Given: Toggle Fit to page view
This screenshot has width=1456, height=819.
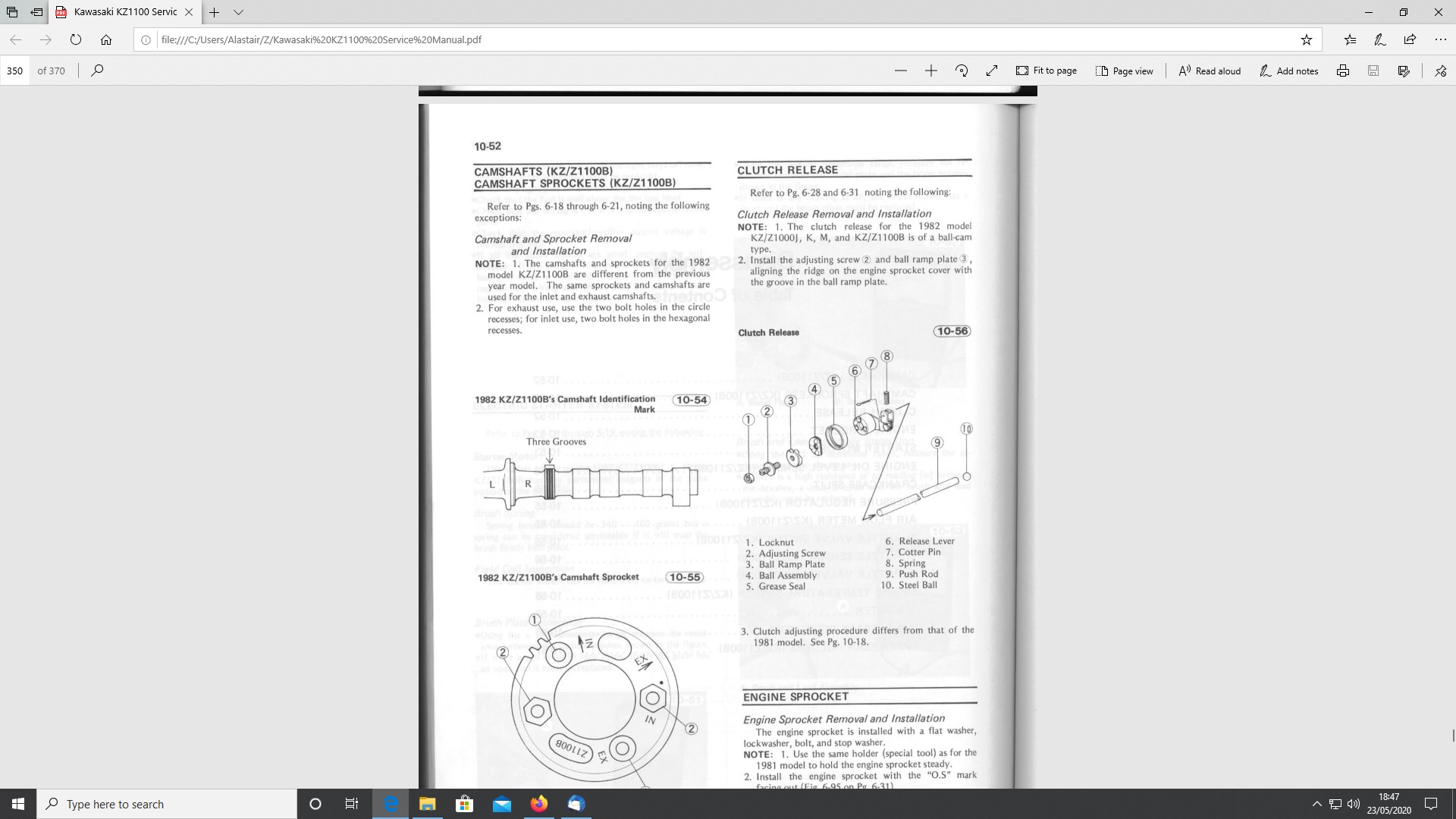Looking at the screenshot, I should coord(1046,71).
